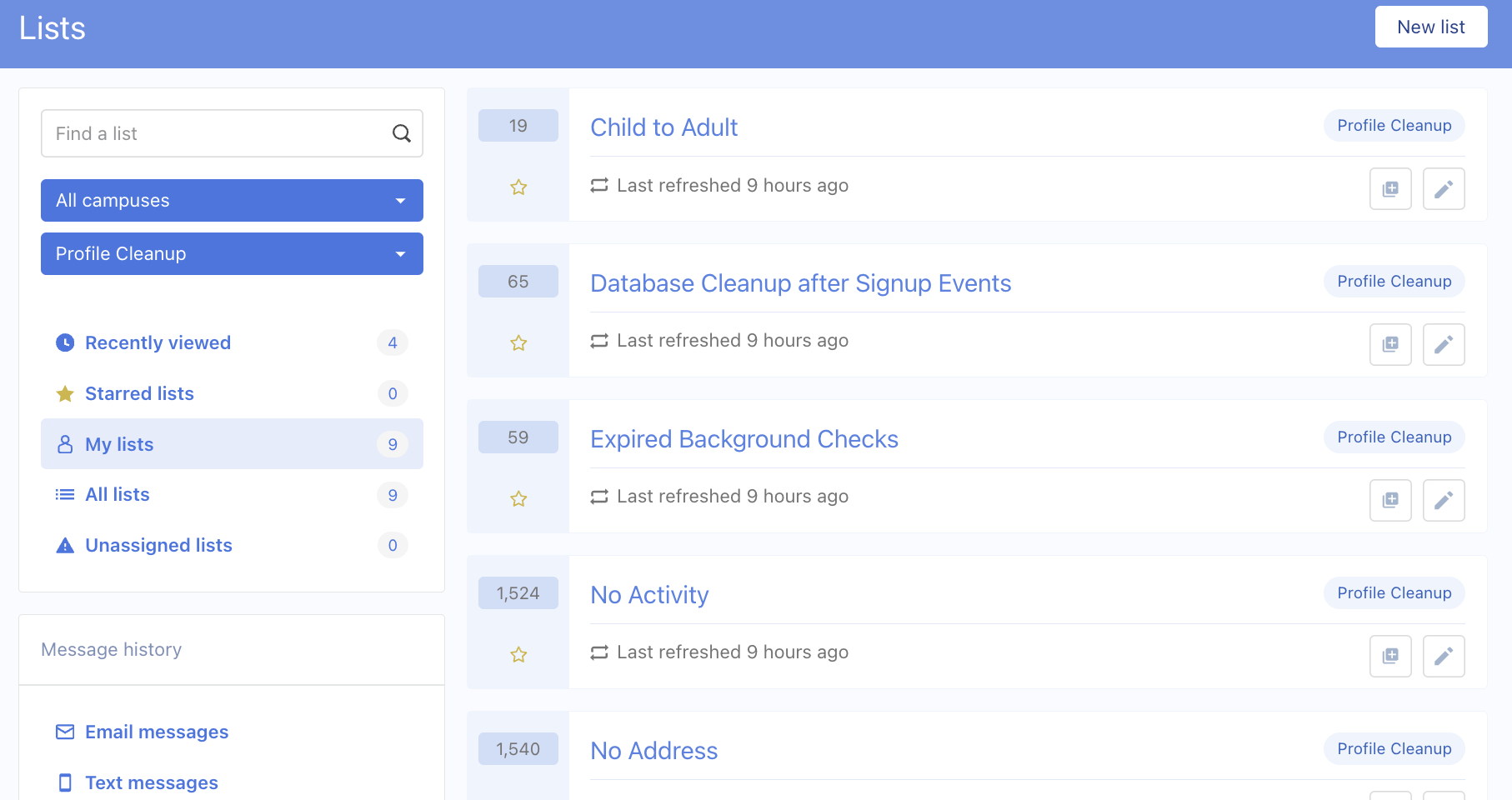Image resolution: width=1512 pixels, height=800 pixels.
Task: Create a New list
Action: 1431,27
